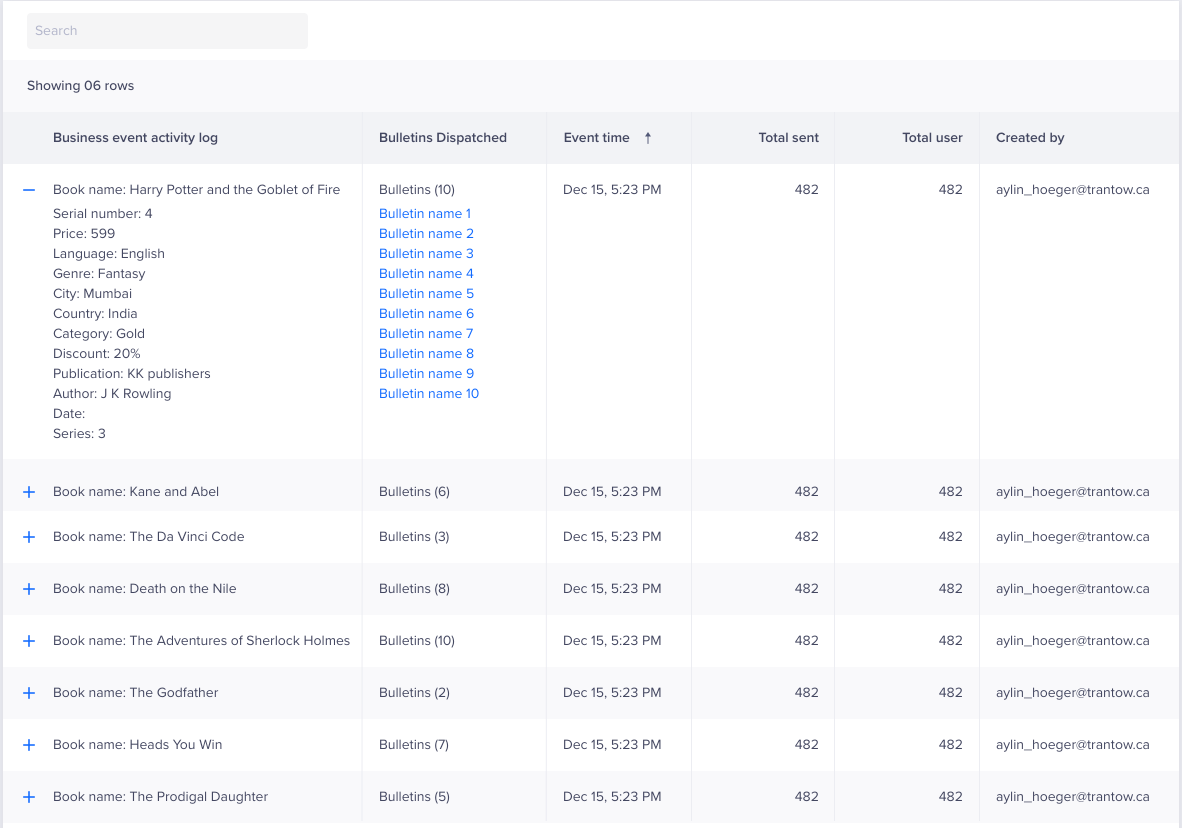The image size is (1182, 828).
Task: Click Bulletins (7) in Heads You Win row
Action: [414, 745]
